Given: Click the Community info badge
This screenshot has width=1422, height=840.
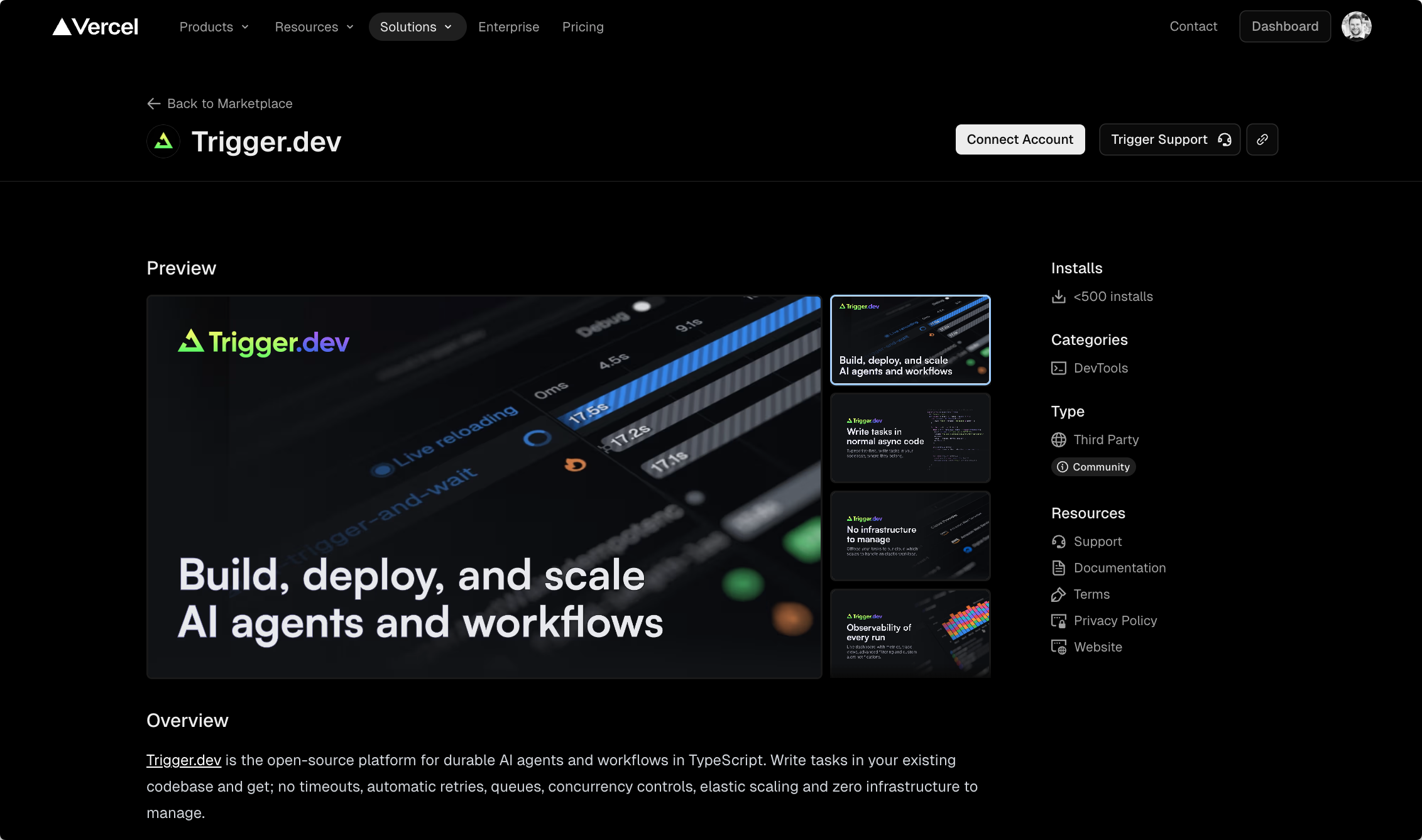Looking at the screenshot, I should (x=1093, y=467).
